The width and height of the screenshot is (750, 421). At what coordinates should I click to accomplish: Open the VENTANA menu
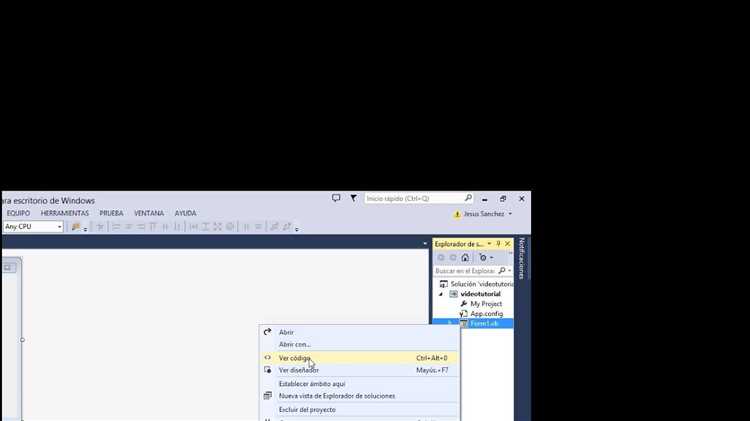149,213
